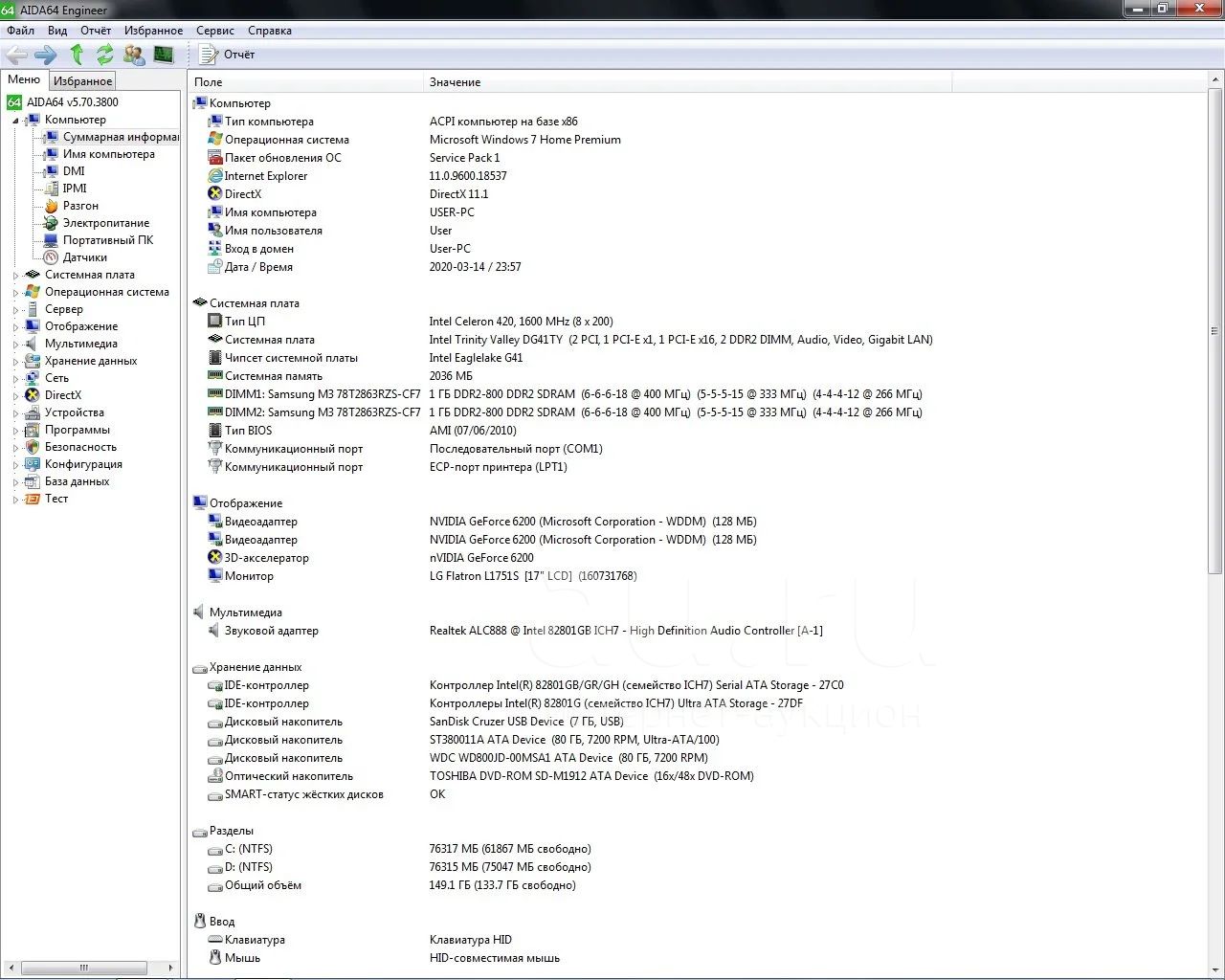This screenshot has height=980, width=1225.
Task: Expand the Операционная система tree node
Action: [15, 293]
